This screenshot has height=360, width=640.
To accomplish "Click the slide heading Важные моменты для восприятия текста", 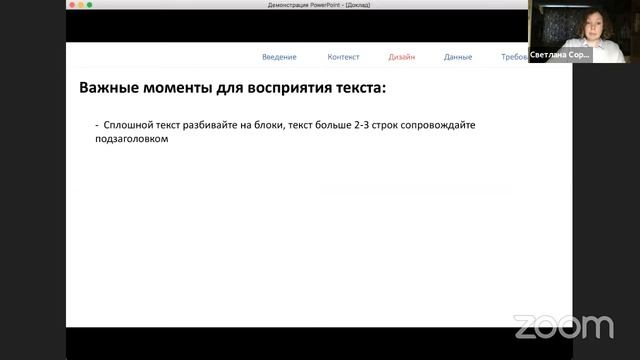I will pyautogui.click(x=232, y=88).
